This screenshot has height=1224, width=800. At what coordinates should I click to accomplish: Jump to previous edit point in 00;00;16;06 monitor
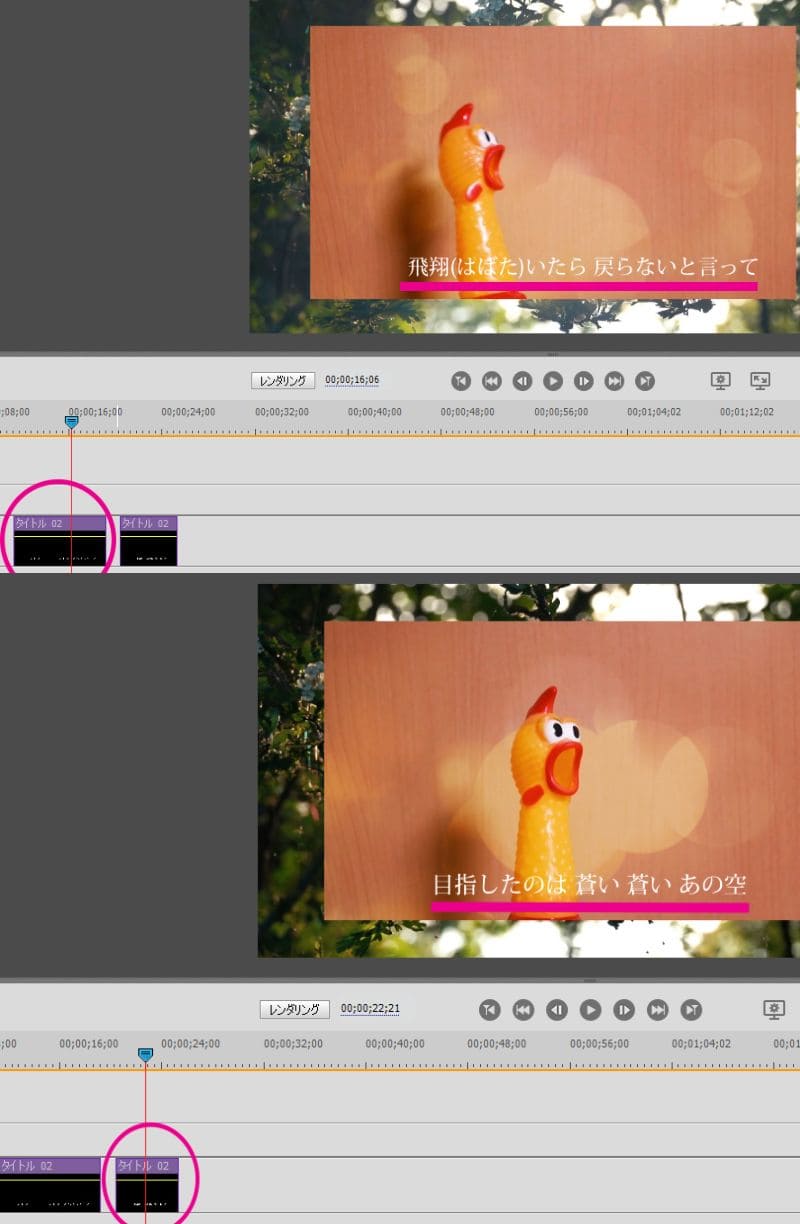460,381
